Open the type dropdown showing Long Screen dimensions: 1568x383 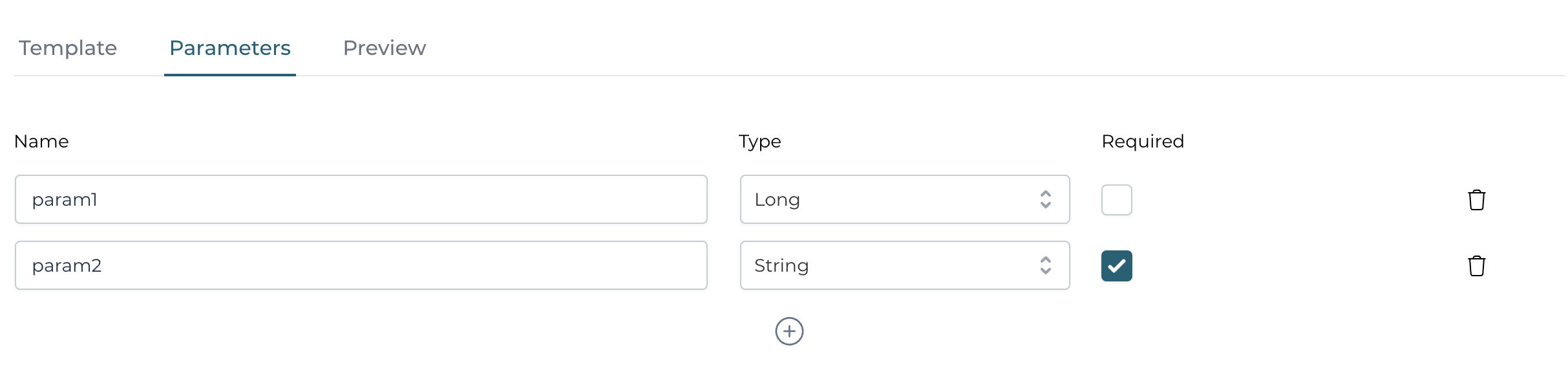(904, 199)
